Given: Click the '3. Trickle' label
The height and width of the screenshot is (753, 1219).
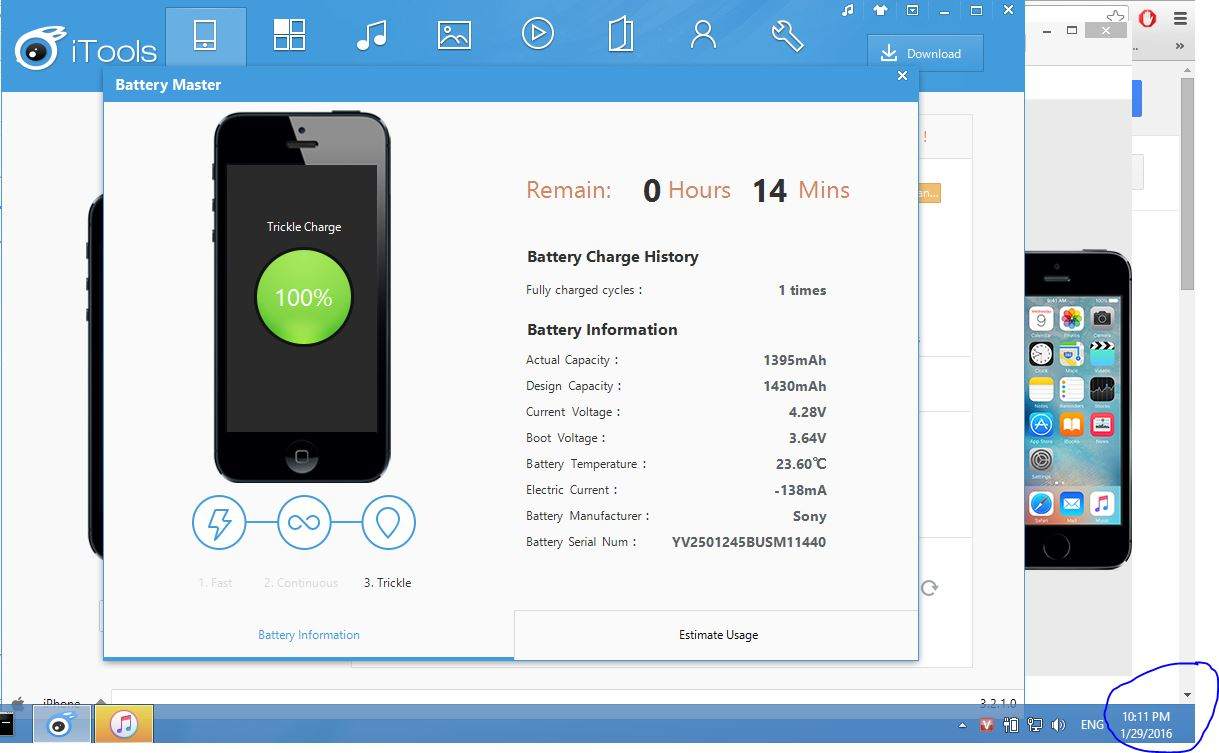Looking at the screenshot, I should pyautogui.click(x=387, y=583).
